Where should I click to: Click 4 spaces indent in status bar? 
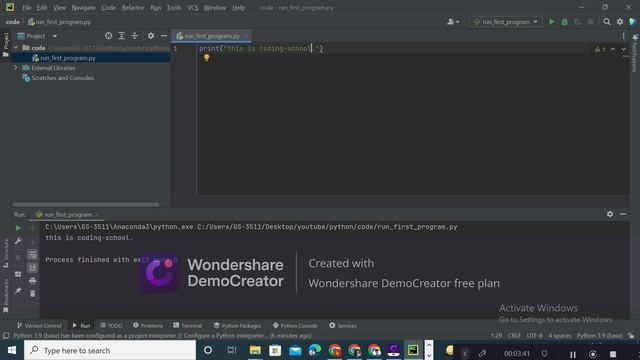tap(560, 336)
